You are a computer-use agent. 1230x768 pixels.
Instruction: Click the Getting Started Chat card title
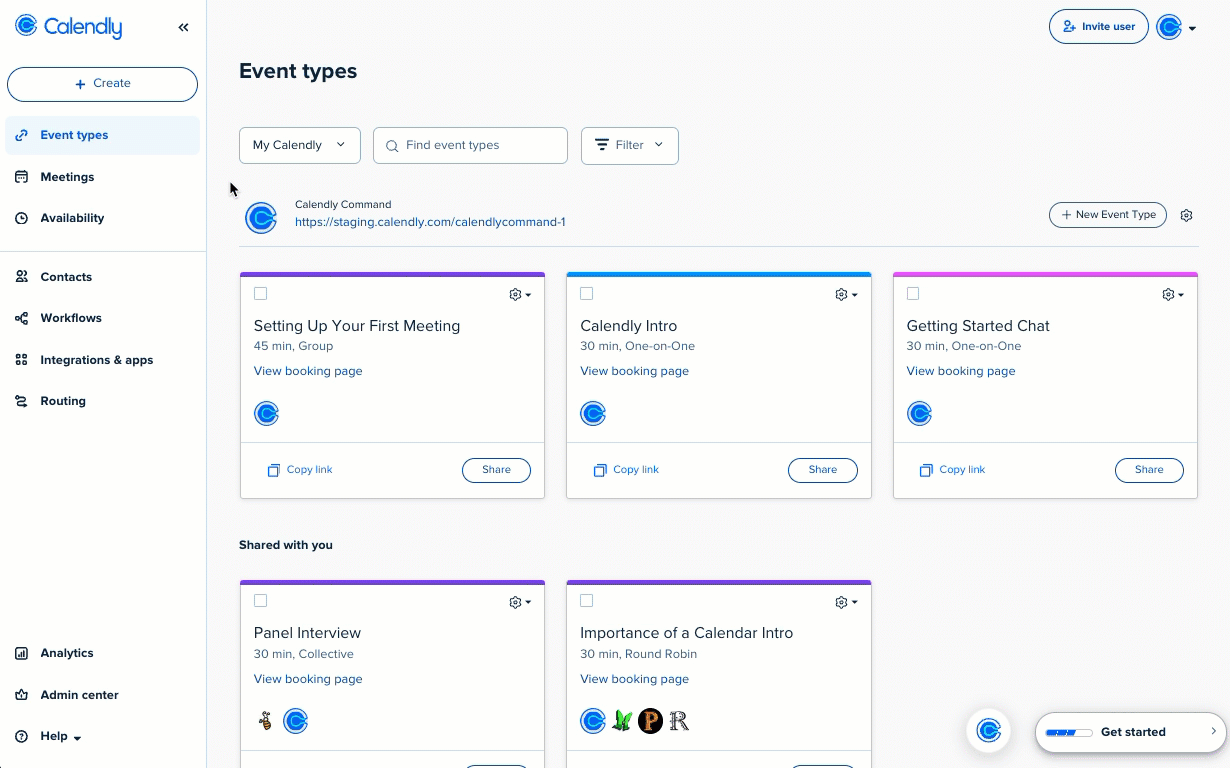[978, 326]
